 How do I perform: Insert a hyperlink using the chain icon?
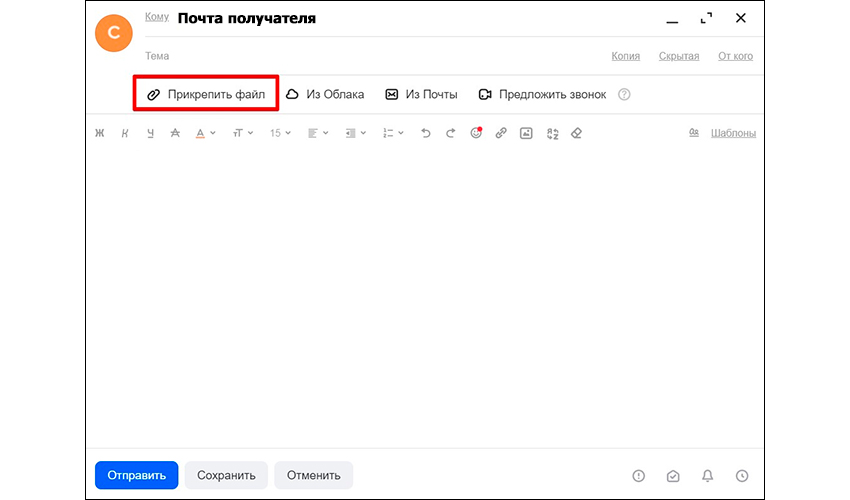point(501,133)
